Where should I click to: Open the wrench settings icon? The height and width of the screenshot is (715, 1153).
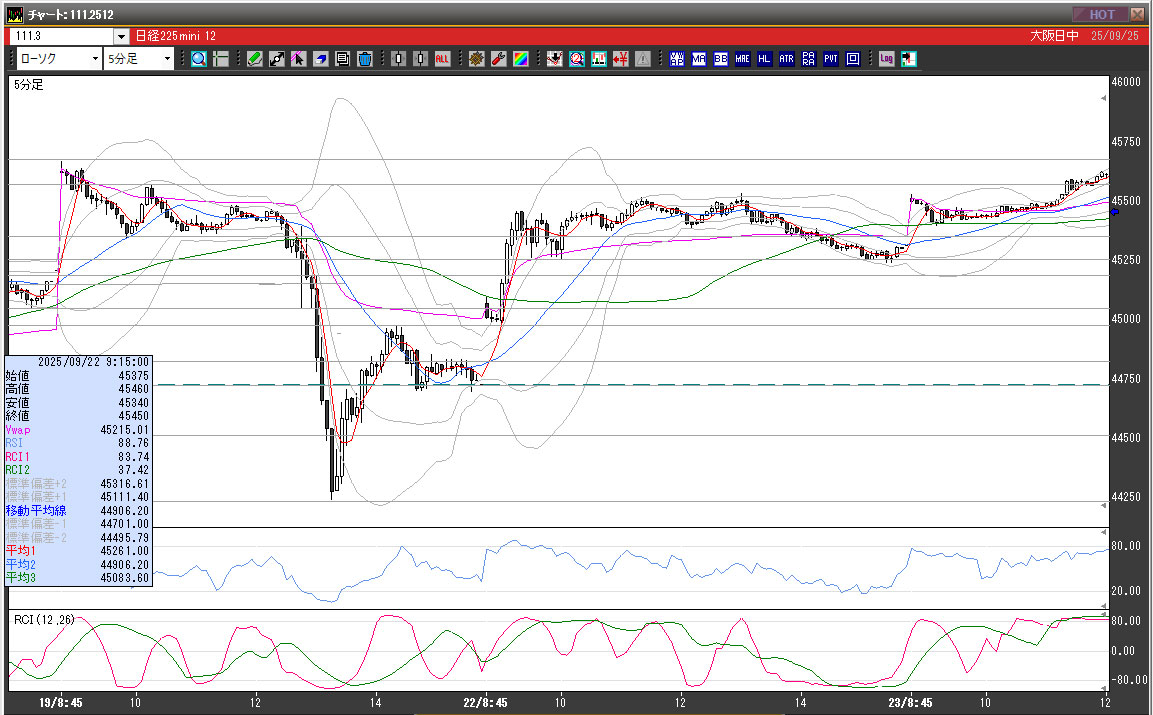[x=498, y=59]
